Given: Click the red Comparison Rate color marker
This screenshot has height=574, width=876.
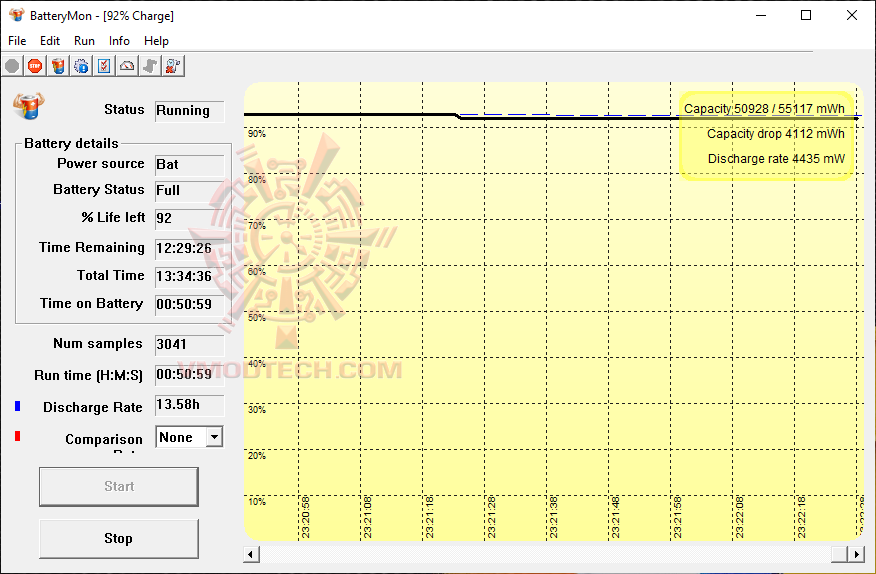Looking at the screenshot, I should coord(17,436).
